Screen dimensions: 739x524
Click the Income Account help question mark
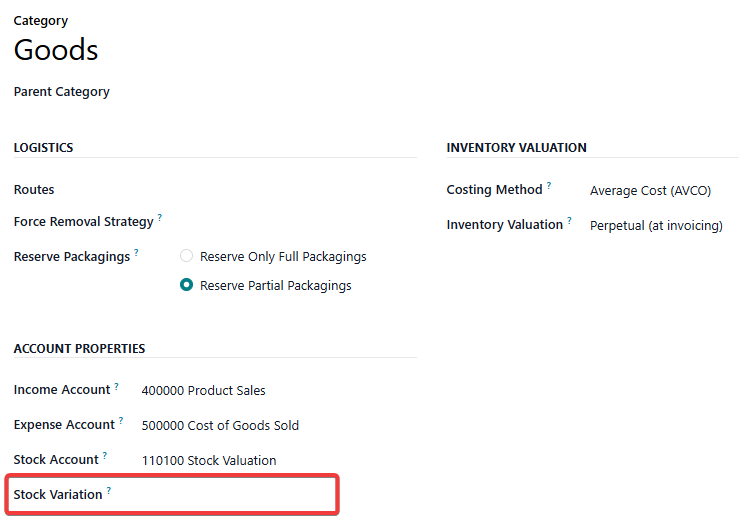[116, 386]
